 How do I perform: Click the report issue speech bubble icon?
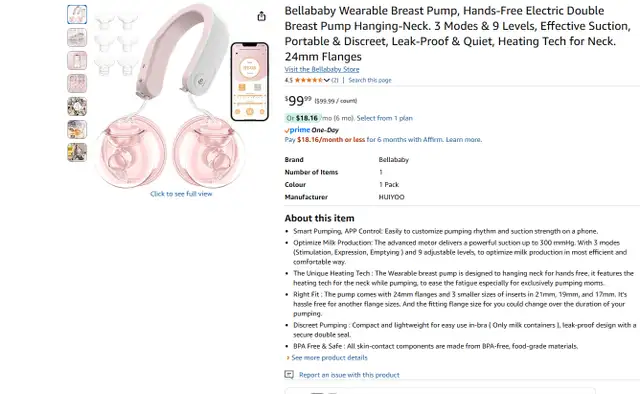289,374
